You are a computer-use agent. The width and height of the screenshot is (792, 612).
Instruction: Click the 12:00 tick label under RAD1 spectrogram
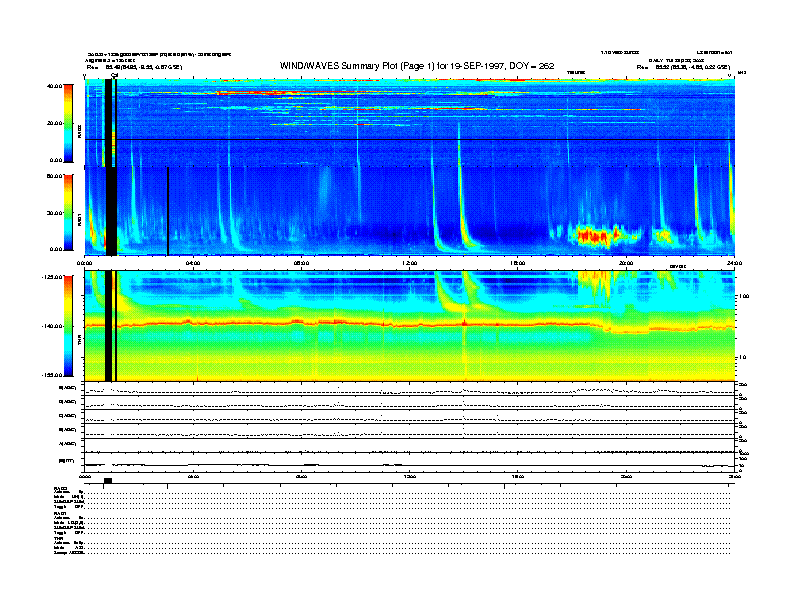(x=410, y=263)
